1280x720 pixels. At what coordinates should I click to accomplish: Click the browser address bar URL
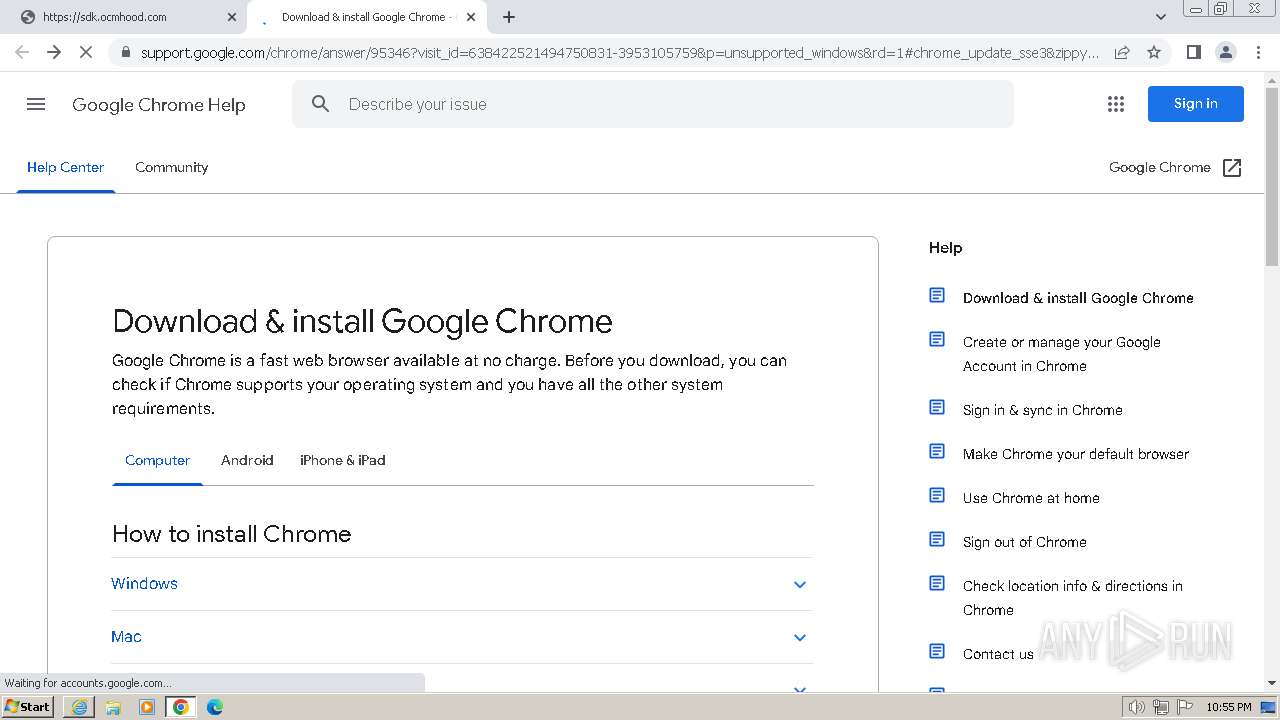pos(620,52)
